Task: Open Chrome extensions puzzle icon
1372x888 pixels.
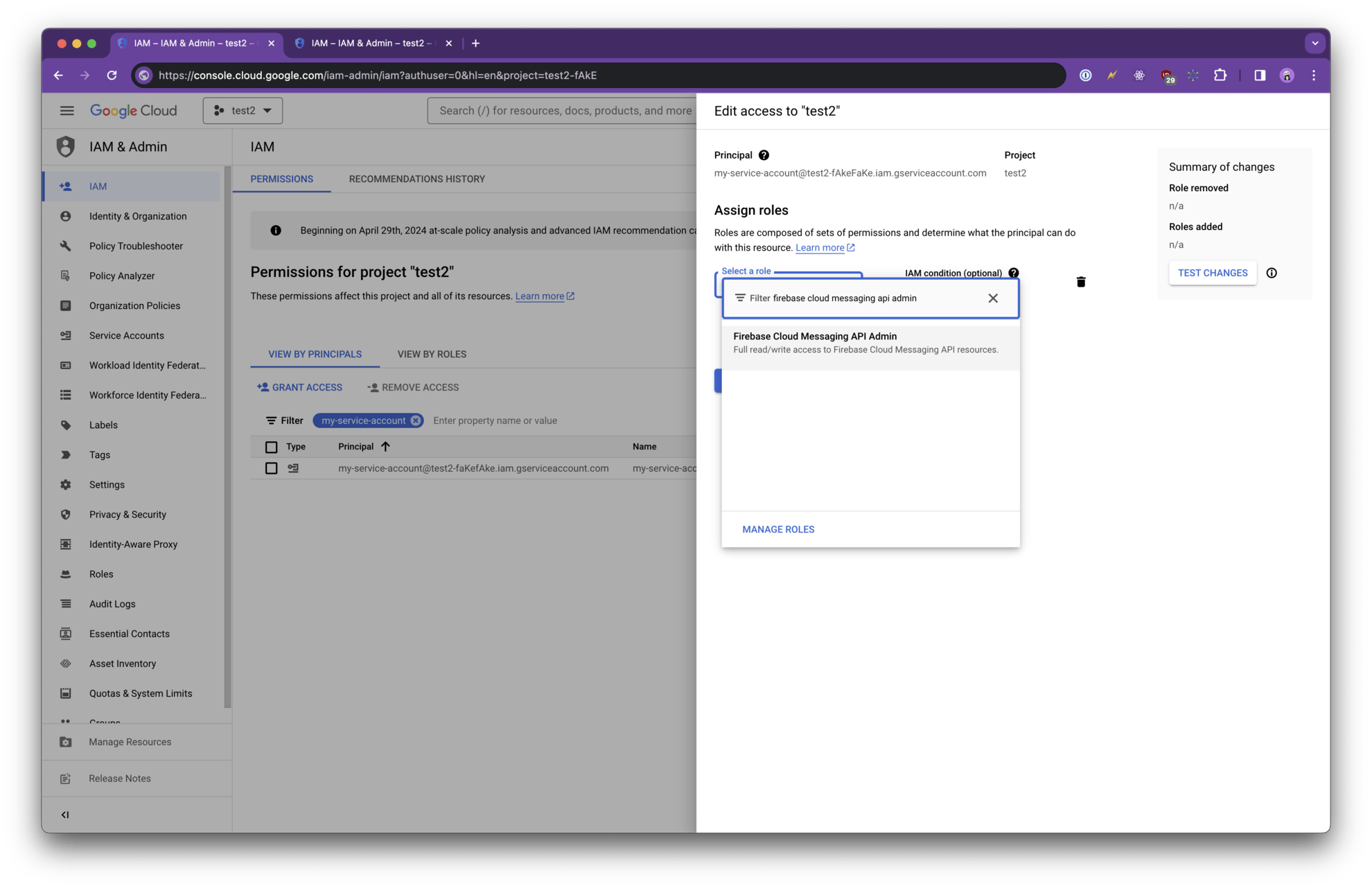Action: tap(1220, 76)
